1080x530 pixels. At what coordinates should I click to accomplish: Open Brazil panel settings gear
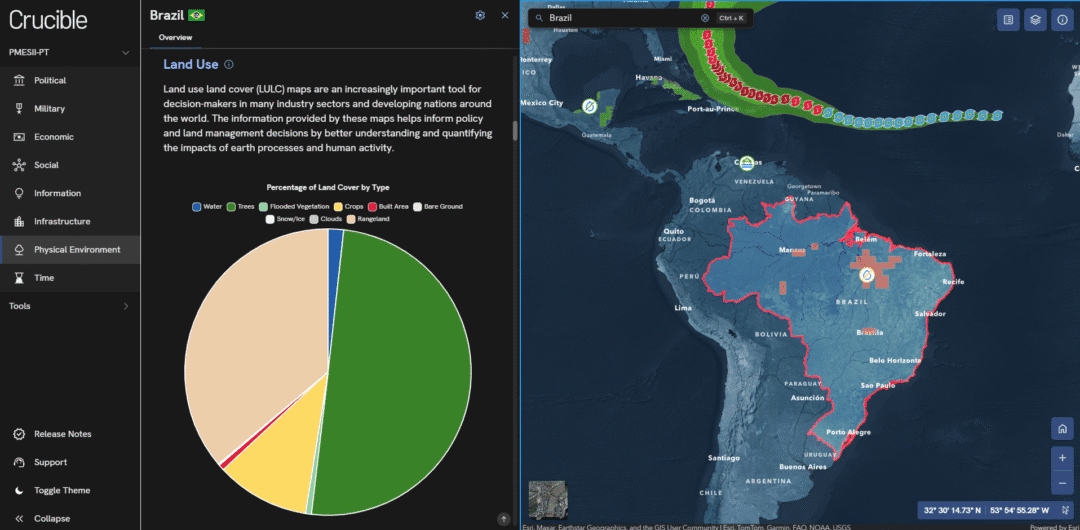480,15
